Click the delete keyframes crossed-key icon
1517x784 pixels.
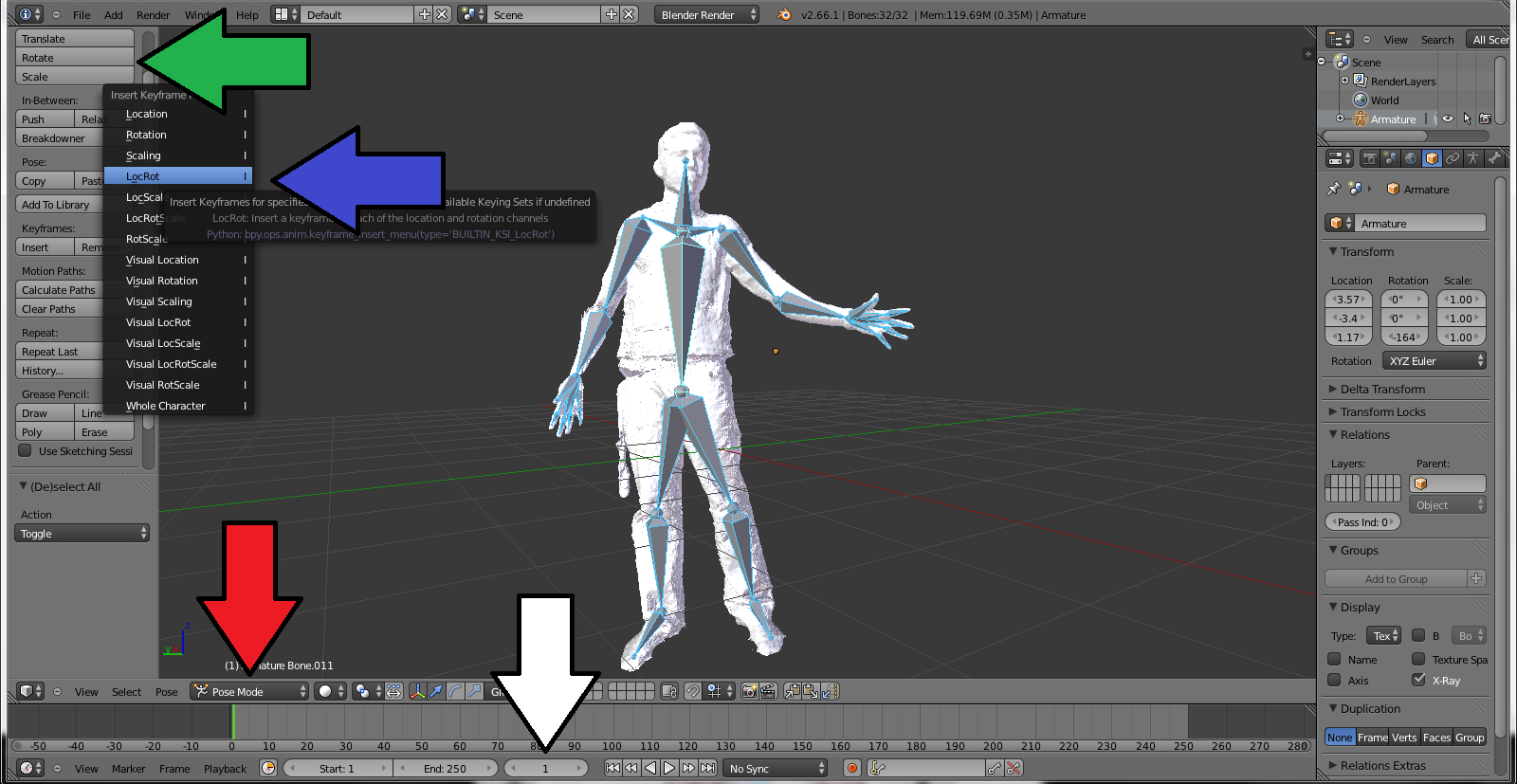(x=1014, y=768)
